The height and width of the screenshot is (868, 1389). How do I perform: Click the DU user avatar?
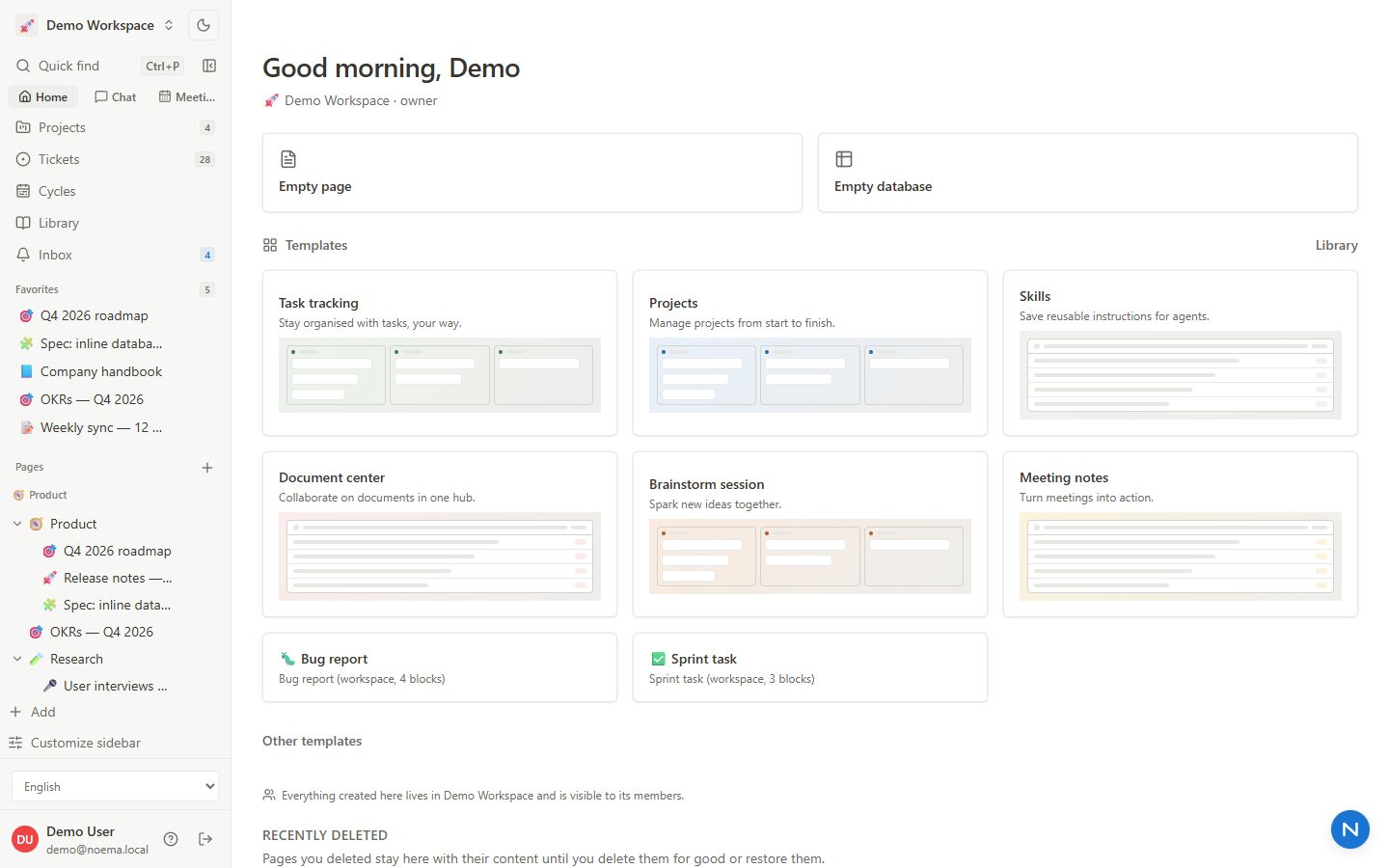pos(25,839)
